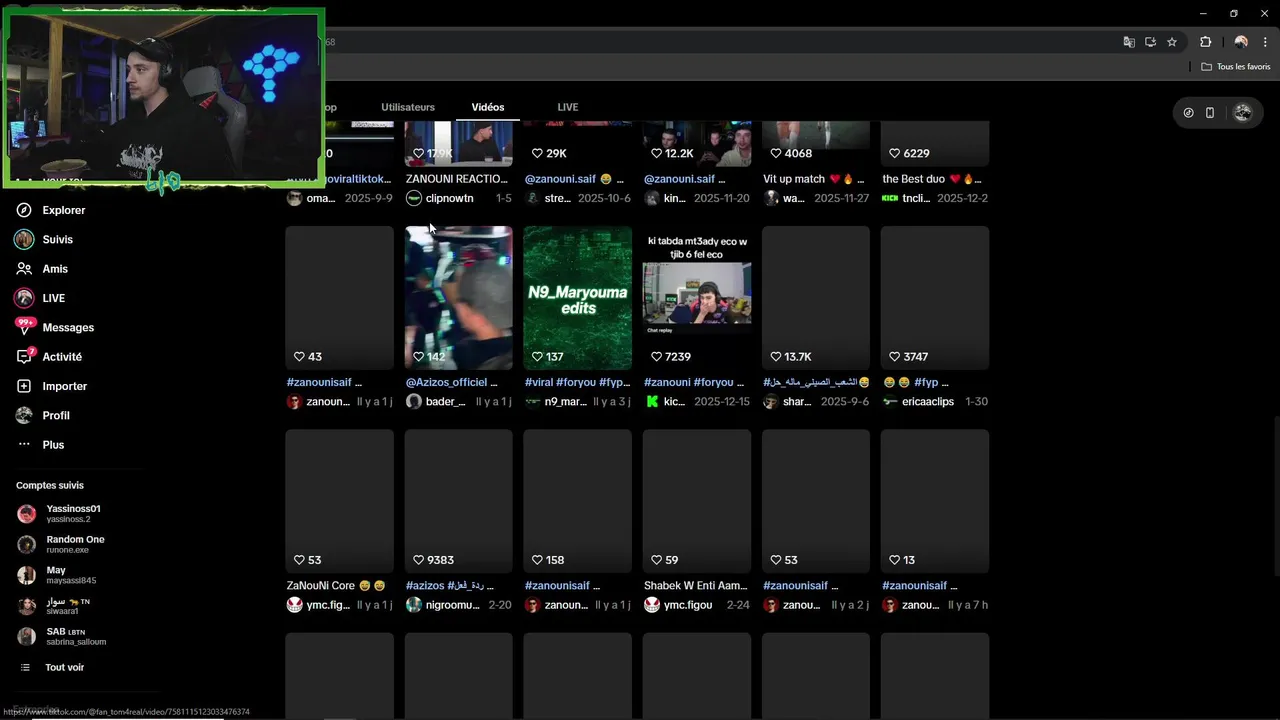Click the TikTok coin icon top right
Screen dimensions: 1280x720
pos(1188,113)
